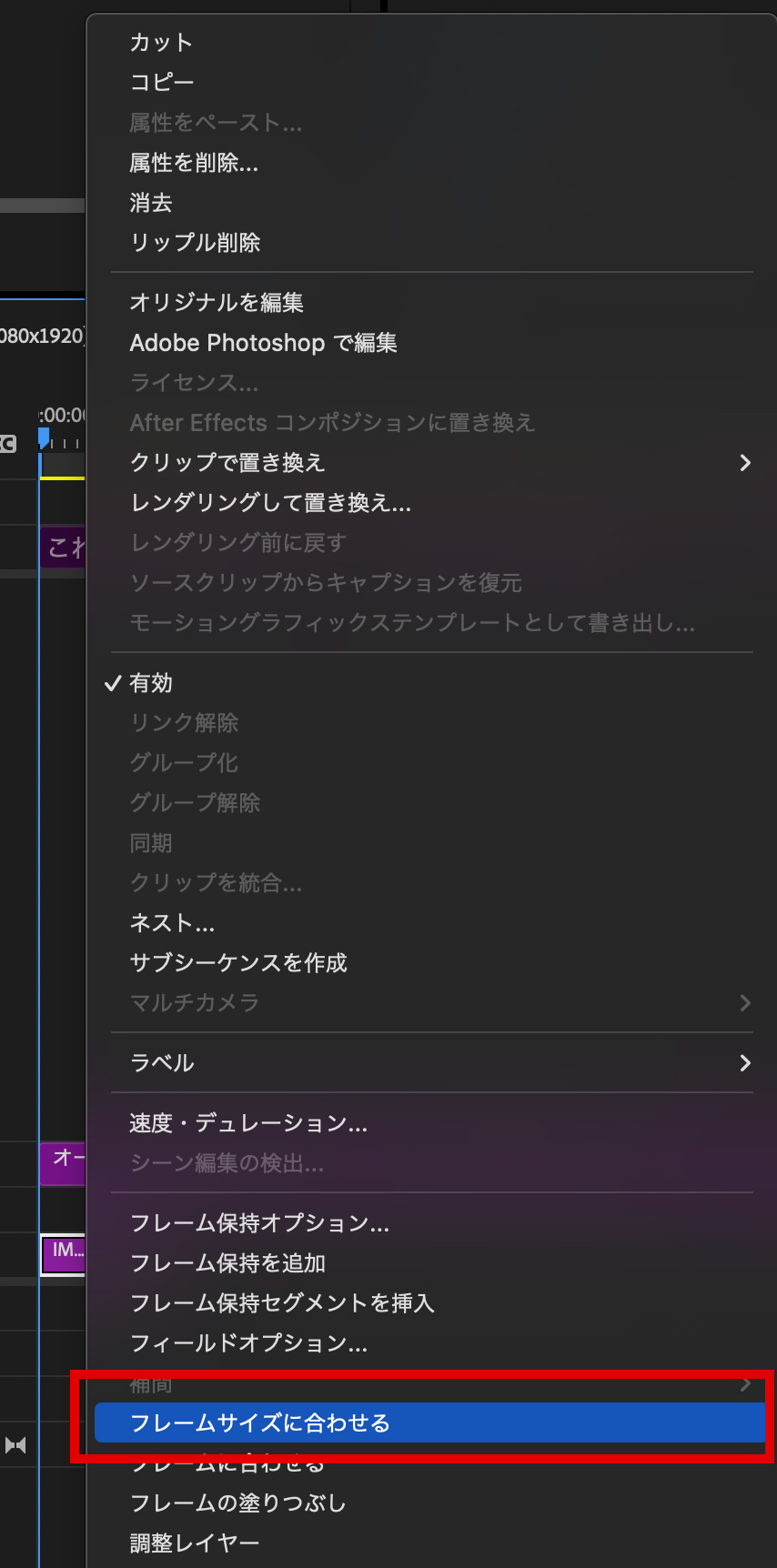Click highlighted フレームサイズに合わせる item
The width and height of the screenshot is (777, 1568).
coord(260,1423)
